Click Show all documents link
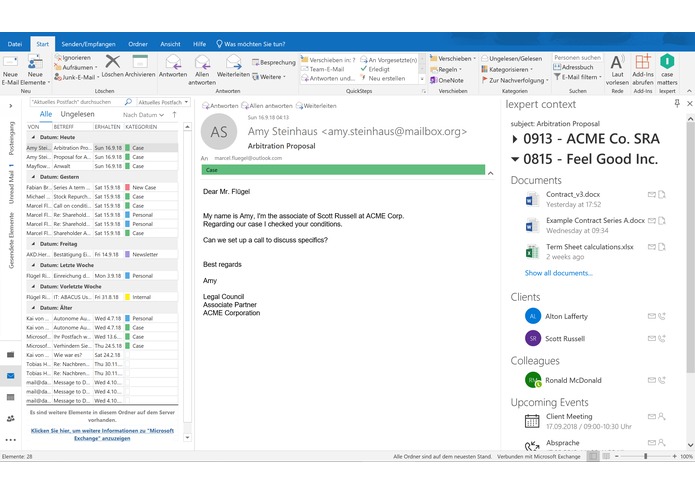Image resolution: width=695 pixels, height=494 pixels. 558,273
